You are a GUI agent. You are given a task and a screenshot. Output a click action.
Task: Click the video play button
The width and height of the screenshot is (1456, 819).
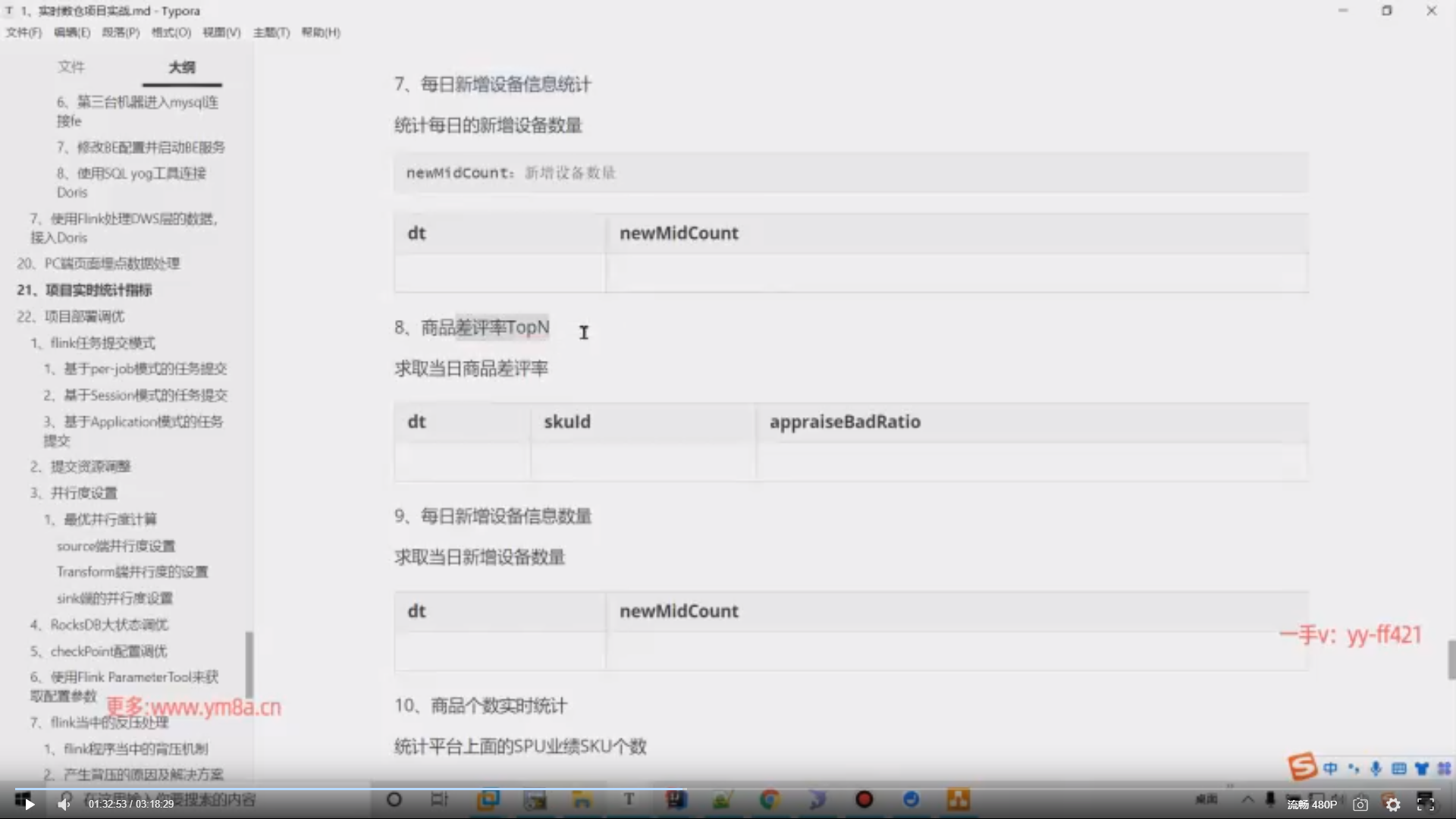(29, 804)
